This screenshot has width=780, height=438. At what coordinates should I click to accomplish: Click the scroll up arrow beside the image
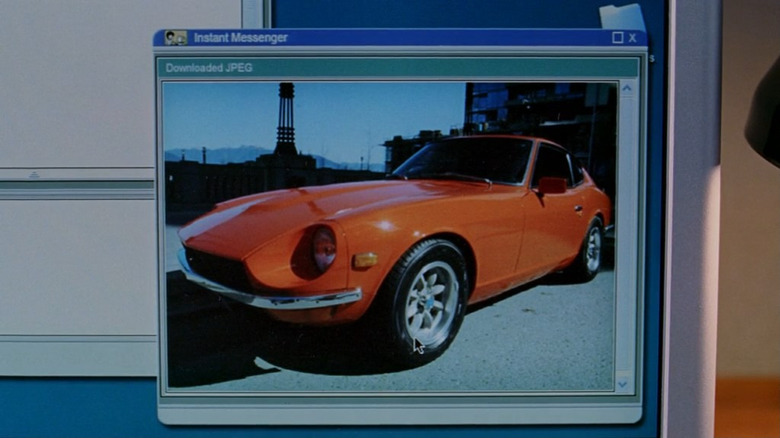click(627, 89)
